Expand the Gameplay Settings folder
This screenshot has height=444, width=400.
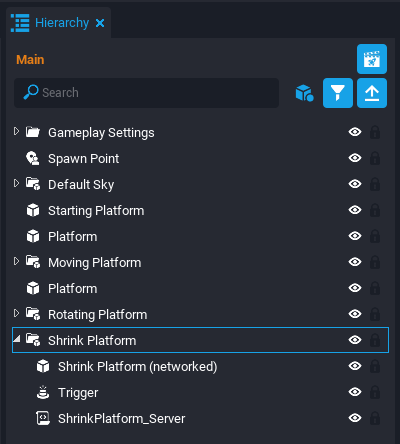pyautogui.click(x=16, y=131)
